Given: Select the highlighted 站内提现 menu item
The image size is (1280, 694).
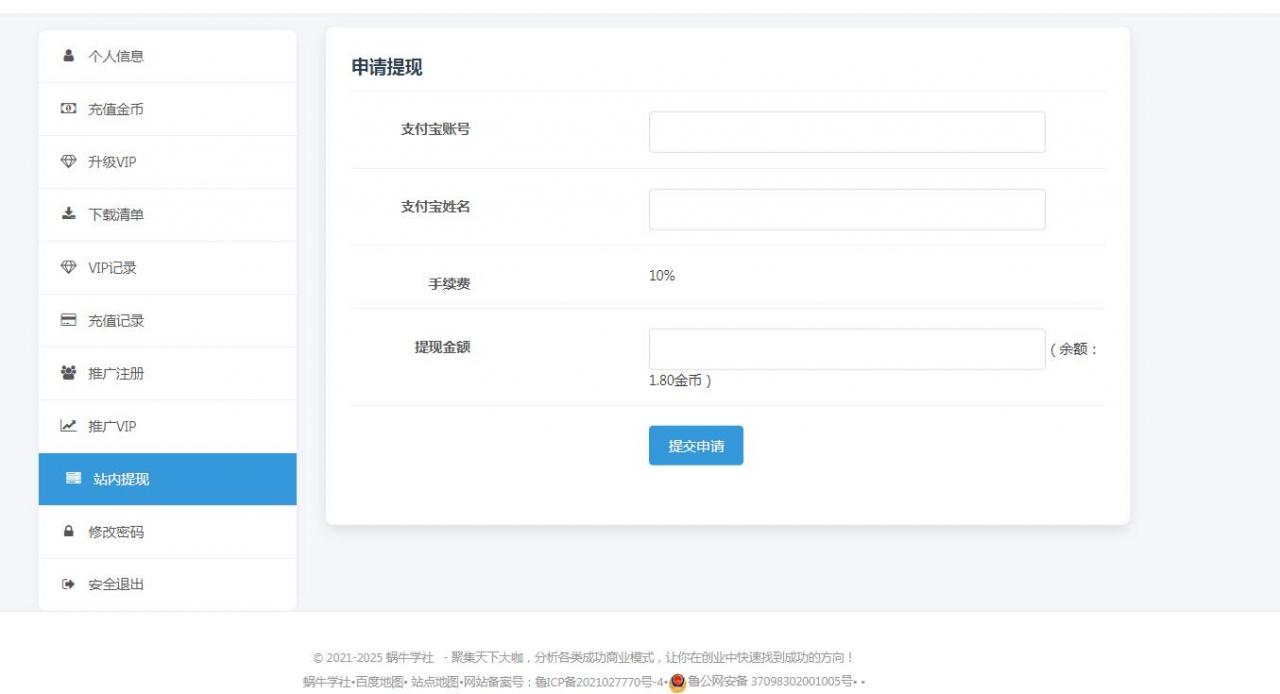Looking at the screenshot, I should 167,479.
